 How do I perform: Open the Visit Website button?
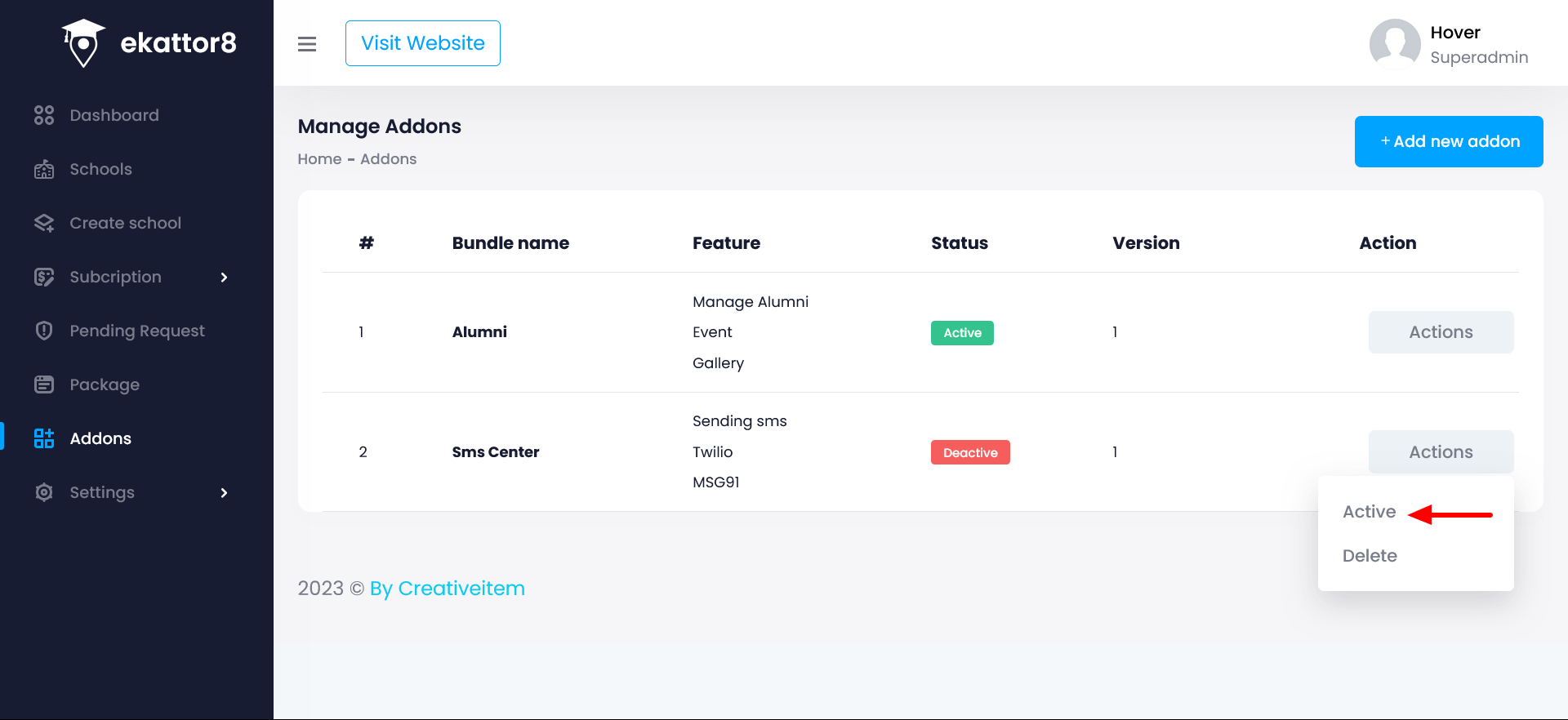tap(423, 43)
